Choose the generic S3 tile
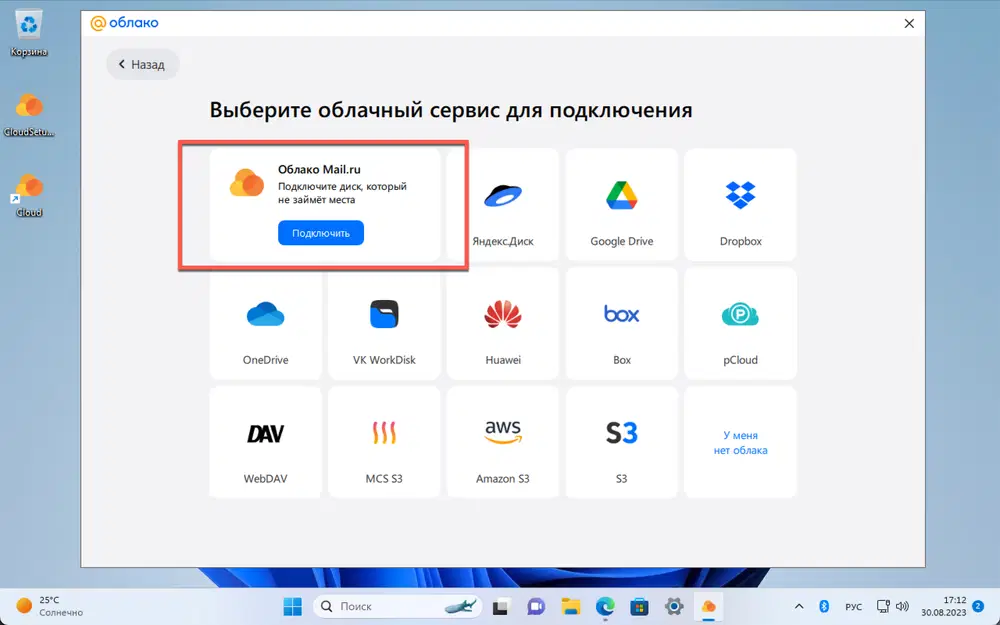The height and width of the screenshot is (625, 1000). pyautogui.click(x=621, y=442)
